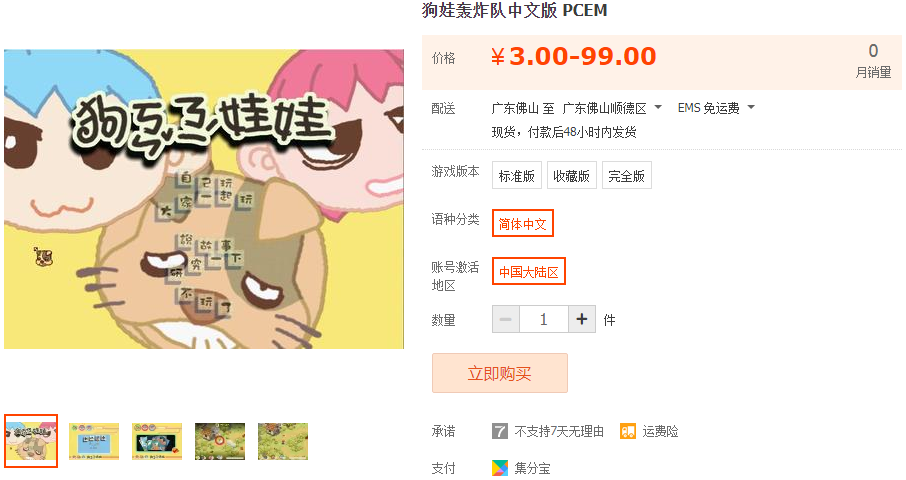Open the 广东佛山顺德区 destination dropdown
The height and width of the screenshot is (480, 906).
612,108
